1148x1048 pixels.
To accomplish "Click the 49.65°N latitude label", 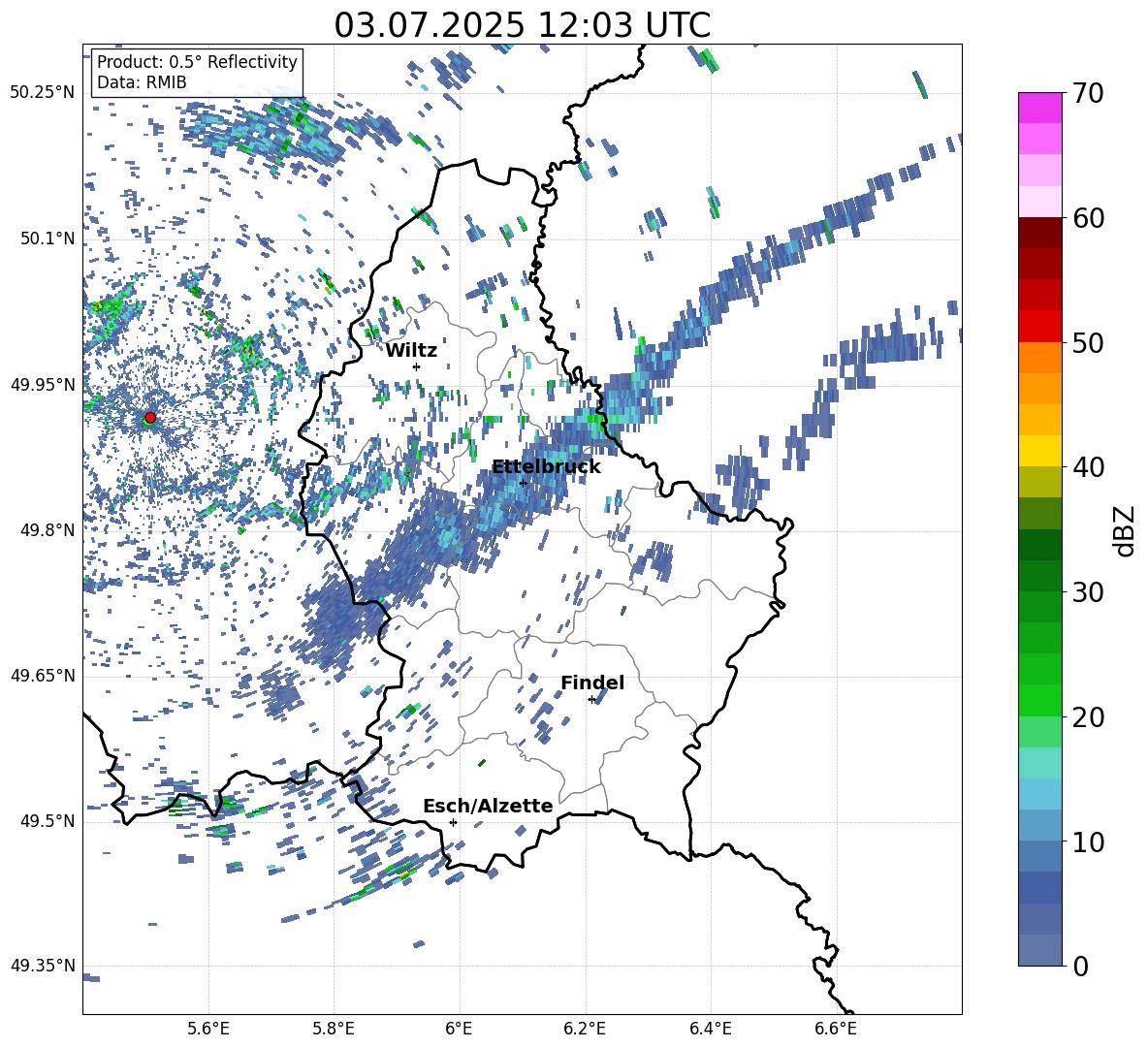I will [x=43, y=676].
